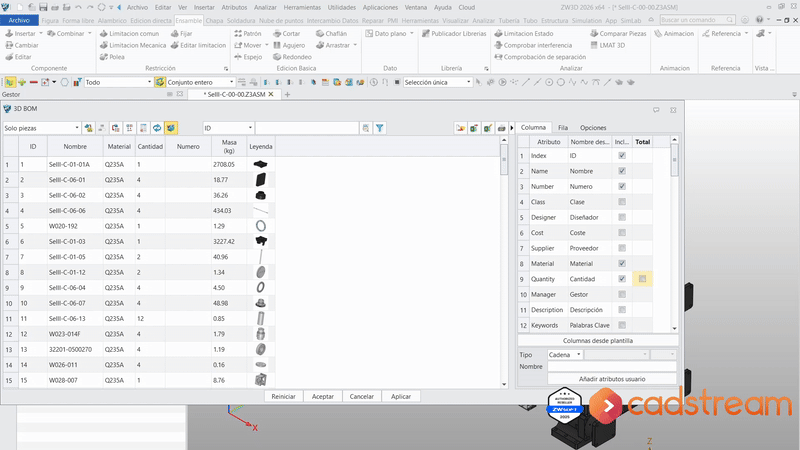Open the Archivo ribbon tab
Viewport: 800px width, 450px height.
[x=19, y=20]
